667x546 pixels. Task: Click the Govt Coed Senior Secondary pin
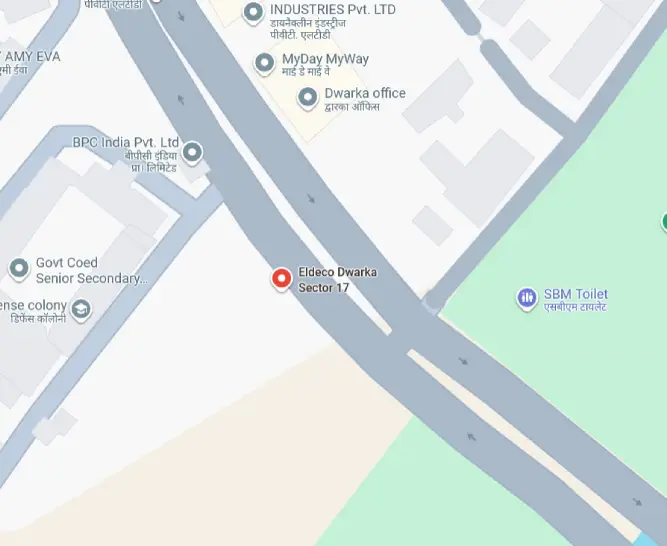pyautogui.click(x=19, y=269)
